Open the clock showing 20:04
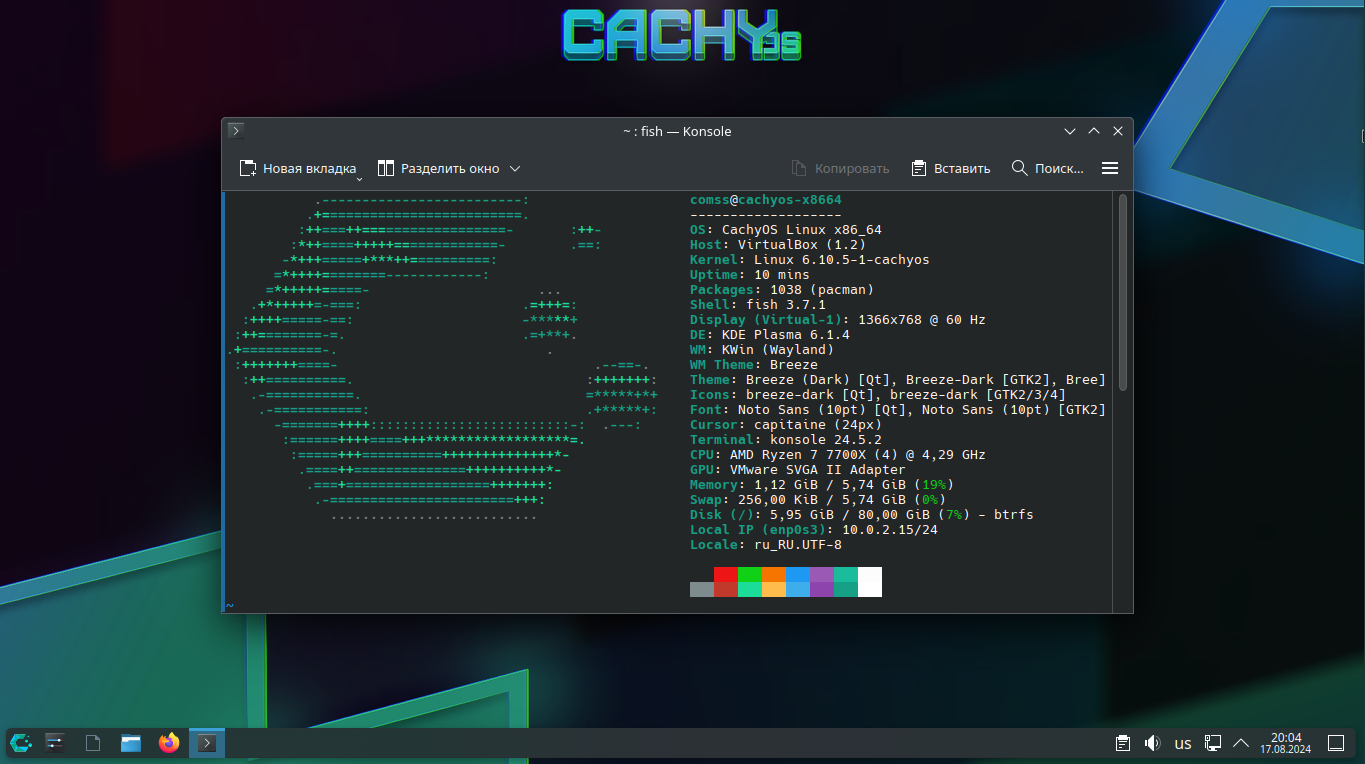The height and width of the screenshot is (764, 1365). point(1286,743)
